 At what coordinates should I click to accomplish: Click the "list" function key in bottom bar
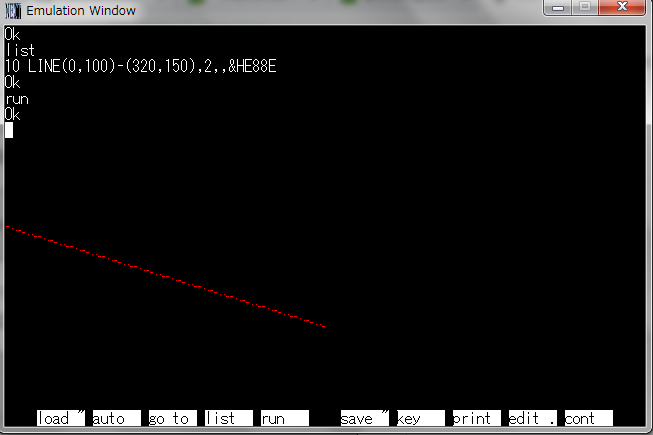point(228,418)
